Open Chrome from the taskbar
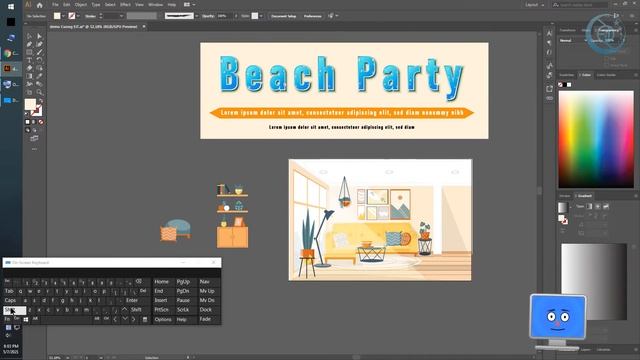Screen dimensions: 640x360 coord(8,53)
